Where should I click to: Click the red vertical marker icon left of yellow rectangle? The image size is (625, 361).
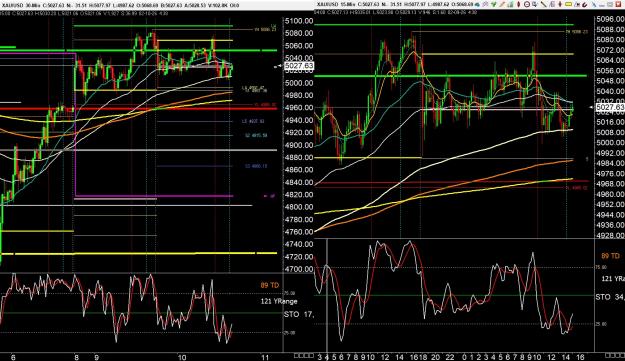pyautogui.click(x=560, y=4)
